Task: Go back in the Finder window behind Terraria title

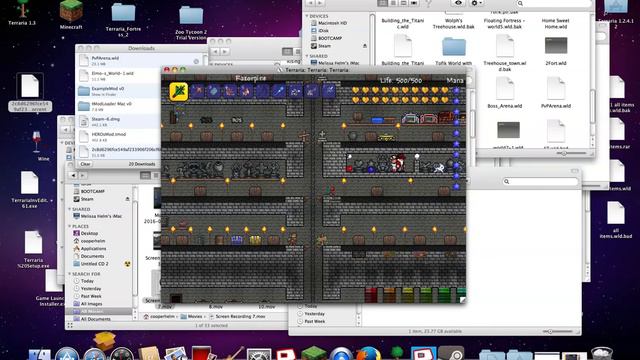Action: point(215,51)
